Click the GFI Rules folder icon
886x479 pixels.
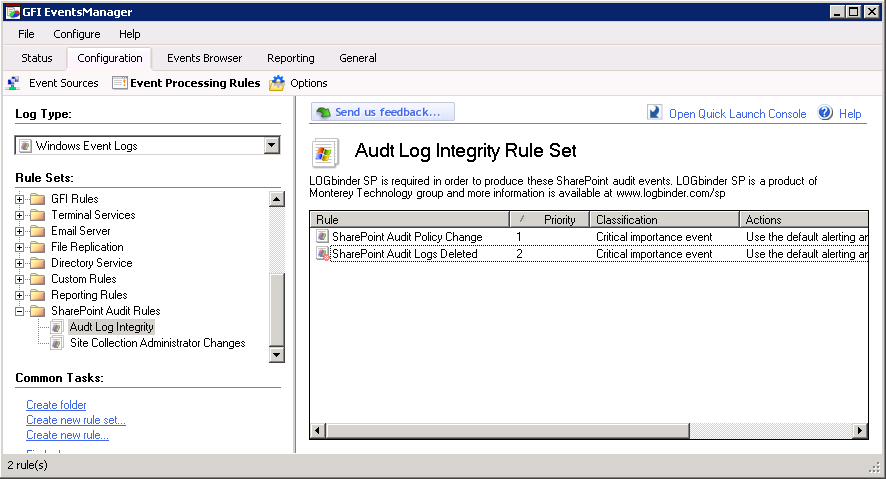37,199
